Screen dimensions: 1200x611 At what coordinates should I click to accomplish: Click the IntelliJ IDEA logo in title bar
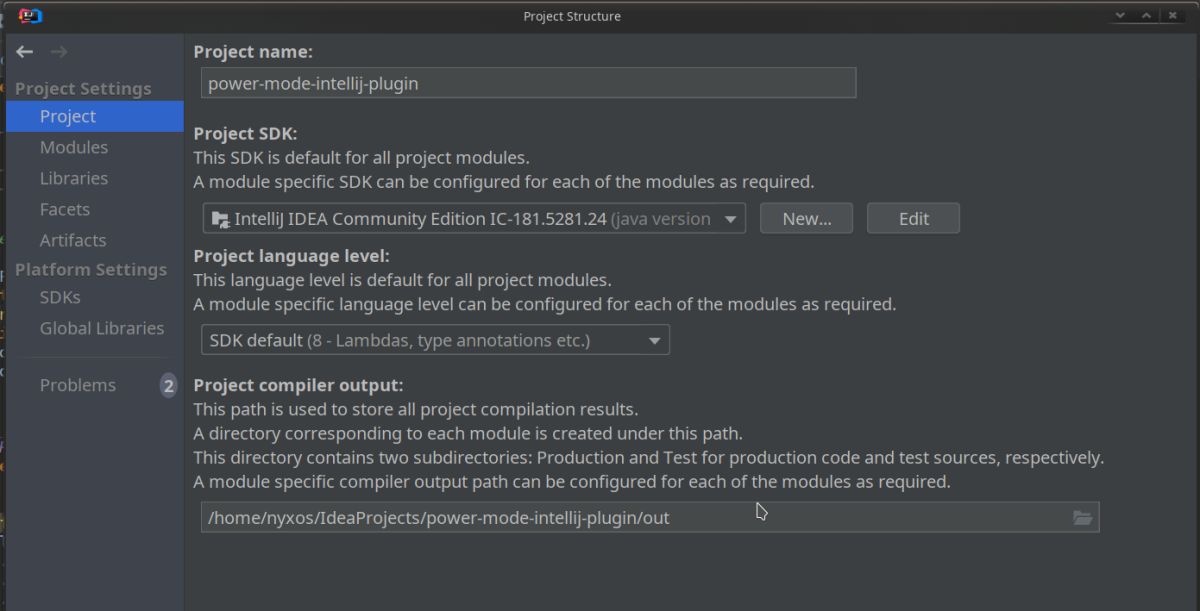point(30,16)
